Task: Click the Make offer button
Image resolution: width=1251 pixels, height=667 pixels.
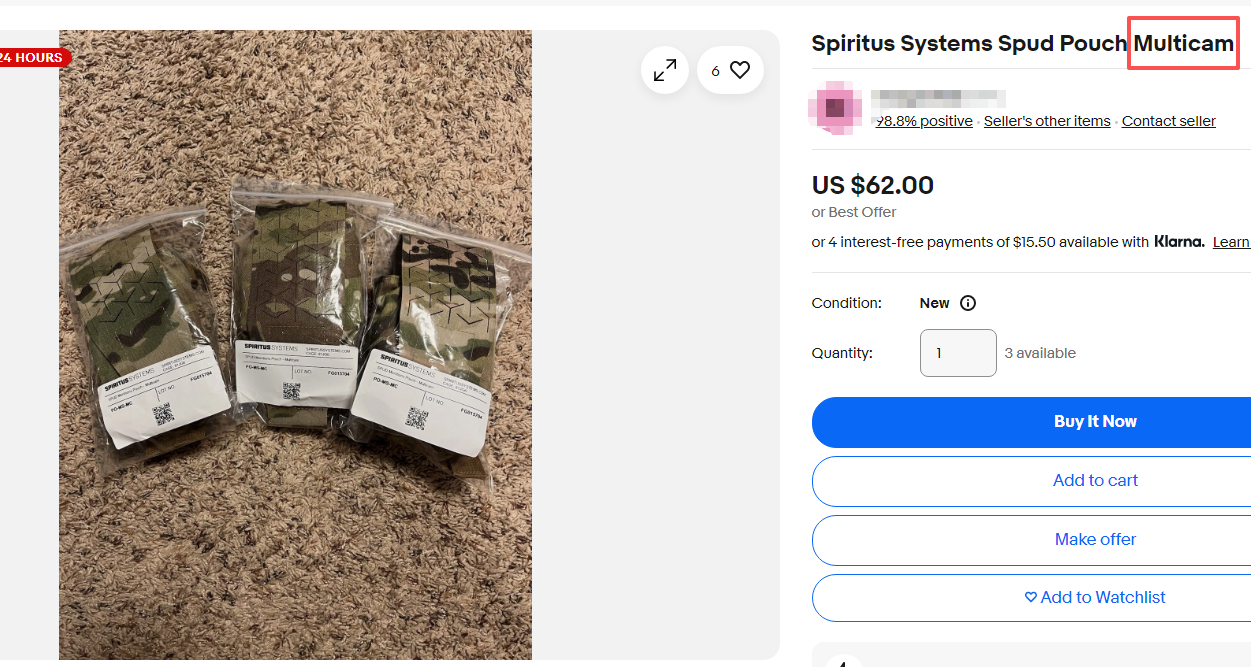Action: (x=1095, y=540)
